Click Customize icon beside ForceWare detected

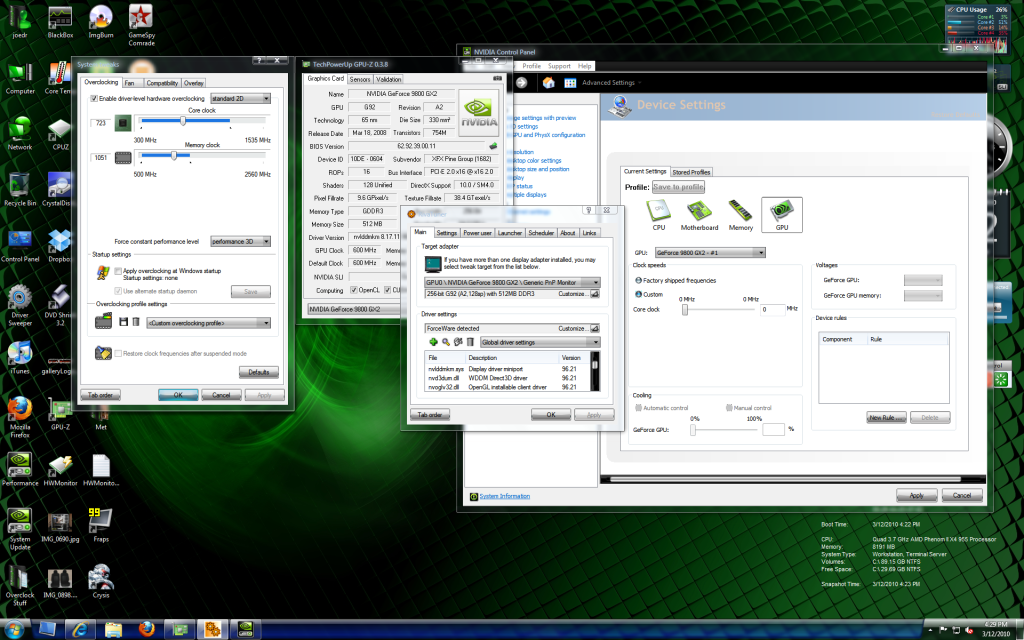click(594, 328)
